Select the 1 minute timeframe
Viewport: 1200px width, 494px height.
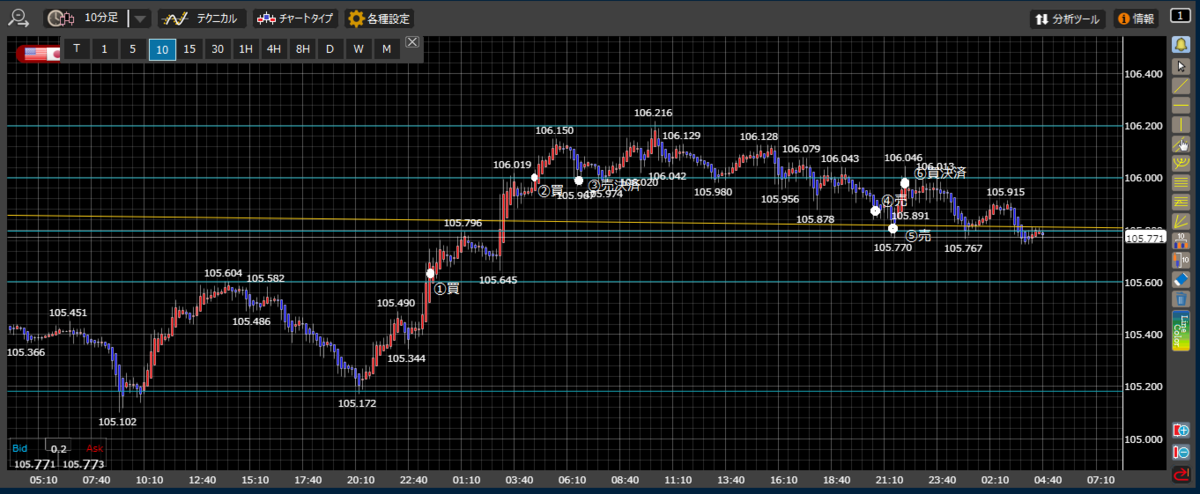point(105,49)
